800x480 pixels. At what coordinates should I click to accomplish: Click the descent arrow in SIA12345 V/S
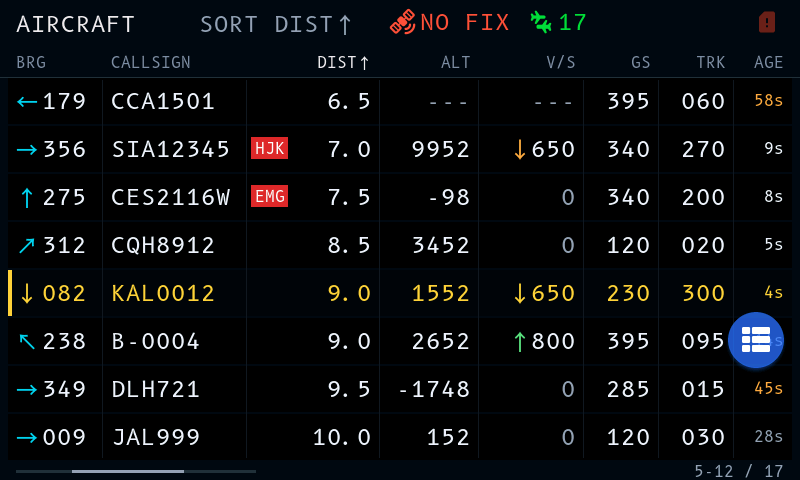[520, 150]
